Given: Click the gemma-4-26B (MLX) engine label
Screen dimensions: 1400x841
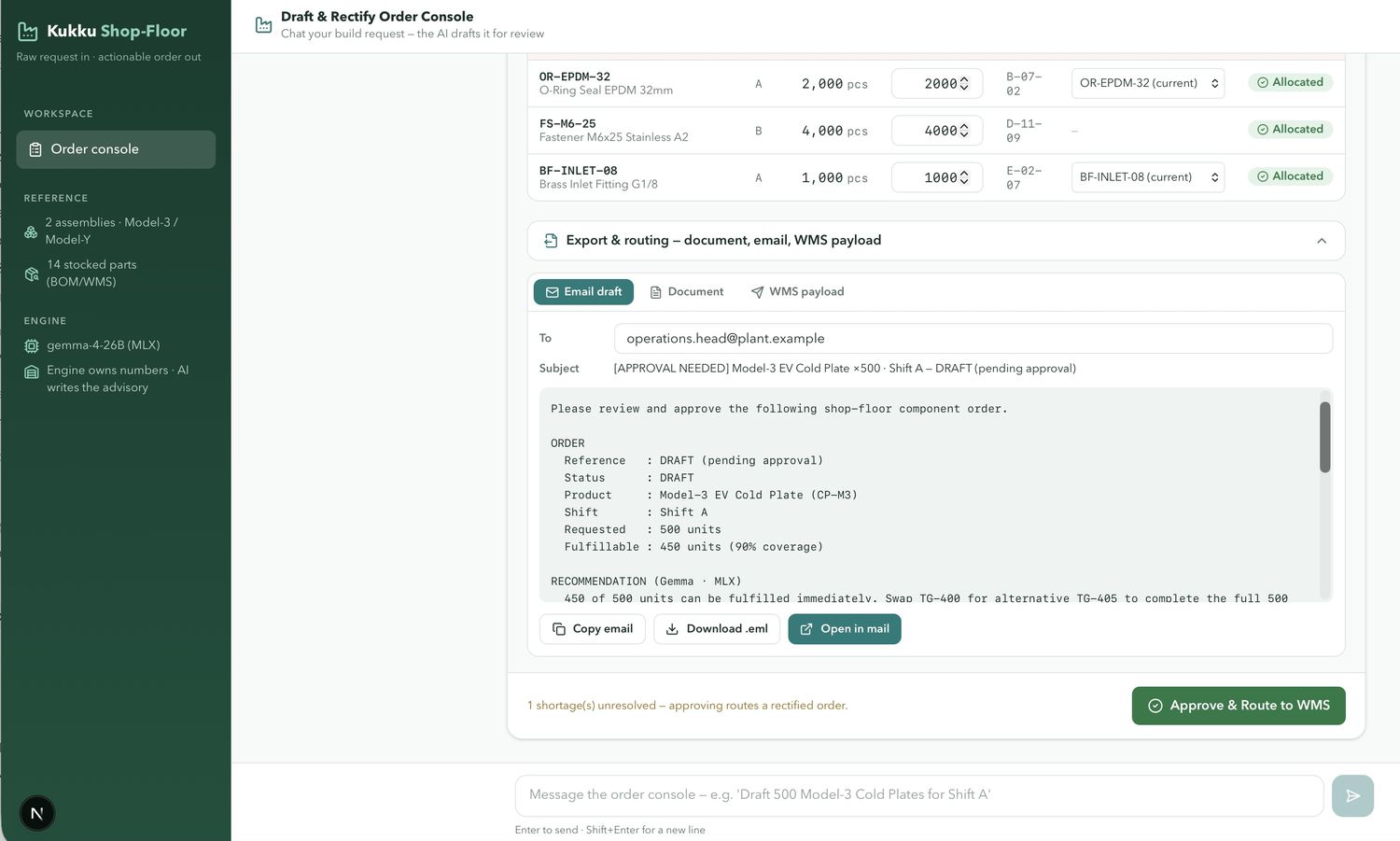Looking at the screenshot, I should point(104,345).
